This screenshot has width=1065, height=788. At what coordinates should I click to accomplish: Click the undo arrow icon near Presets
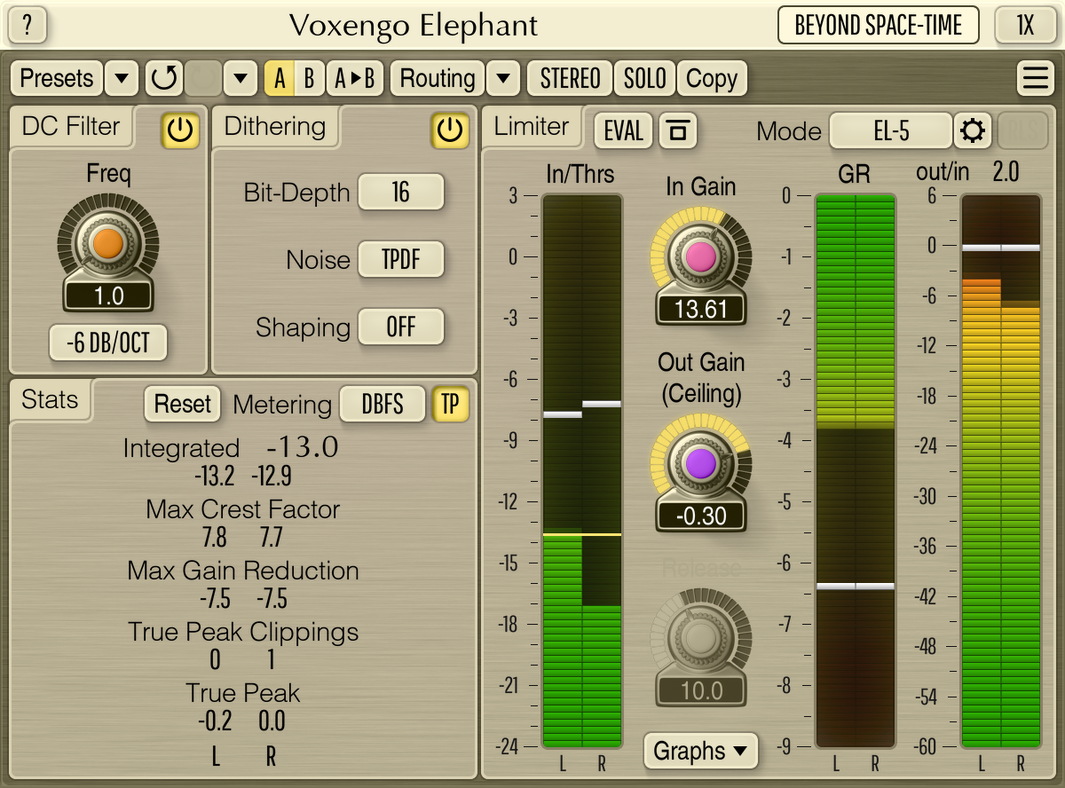(x=163, y=78)
